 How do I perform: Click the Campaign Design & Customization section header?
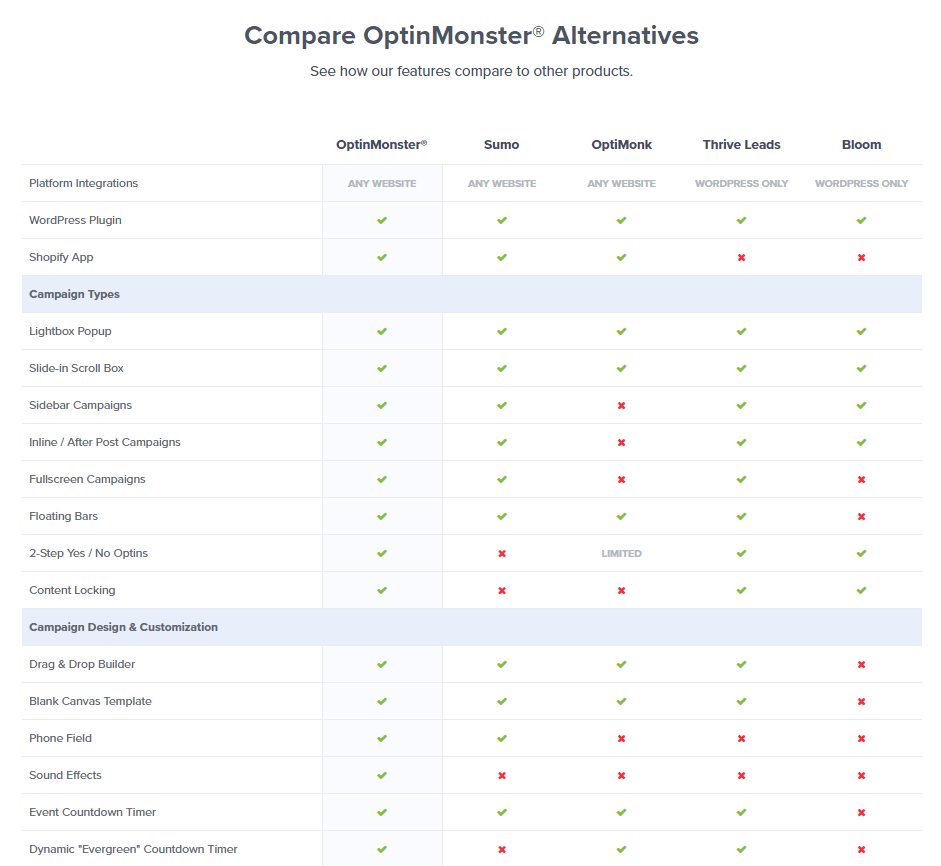coord(124,627)
